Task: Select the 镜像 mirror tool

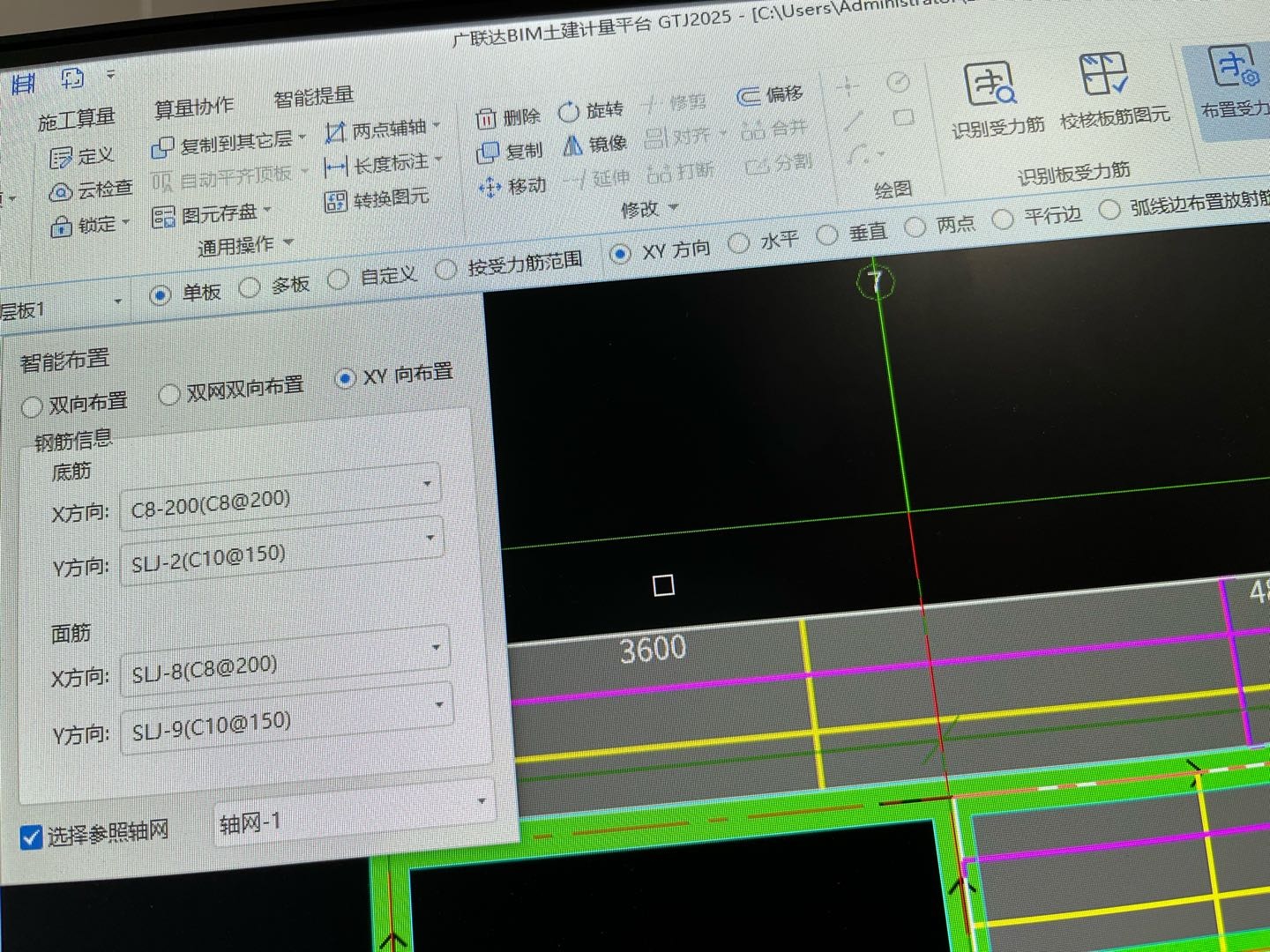Action: pyautogui.click(x=594, y=144)
